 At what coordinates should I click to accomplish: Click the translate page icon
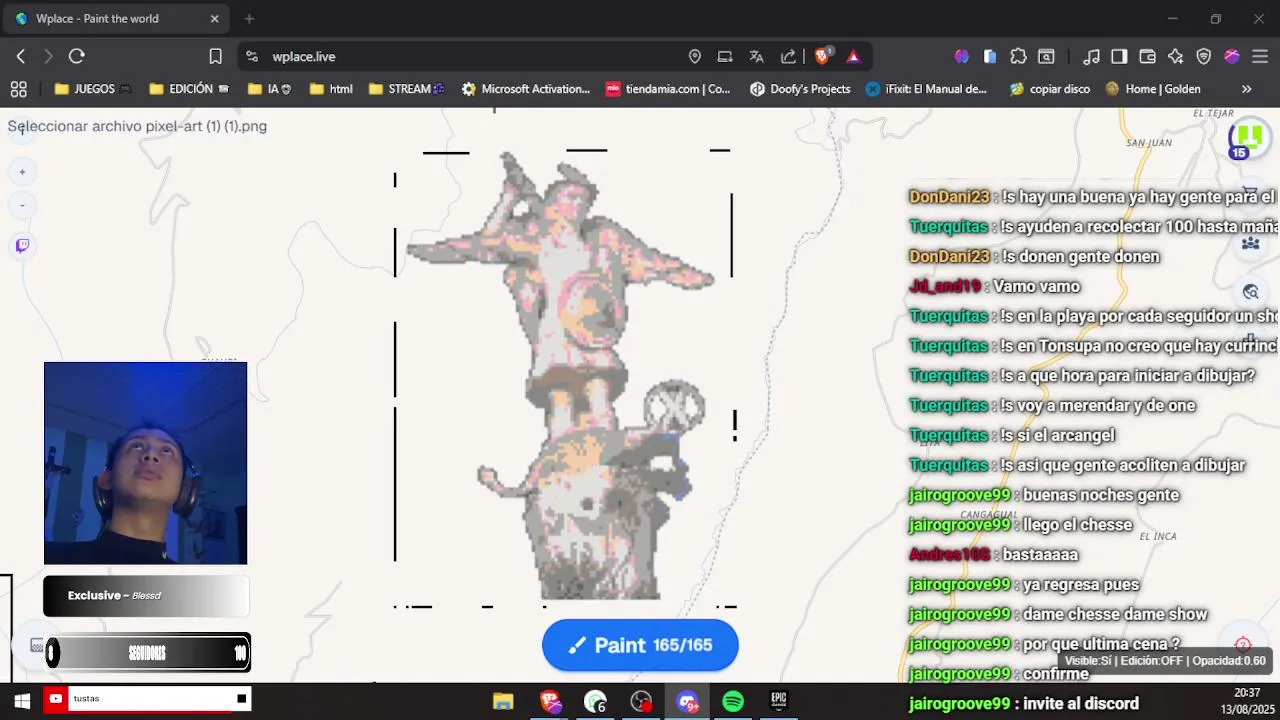point(756,57)
